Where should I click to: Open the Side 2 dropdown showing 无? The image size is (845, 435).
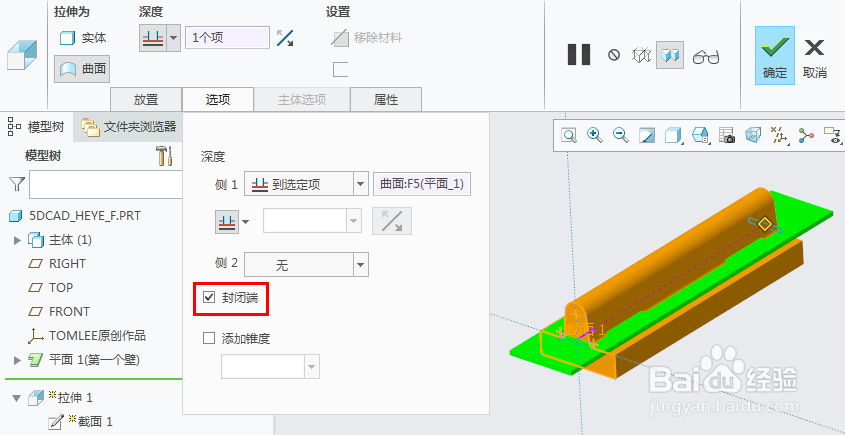(306, 265)
